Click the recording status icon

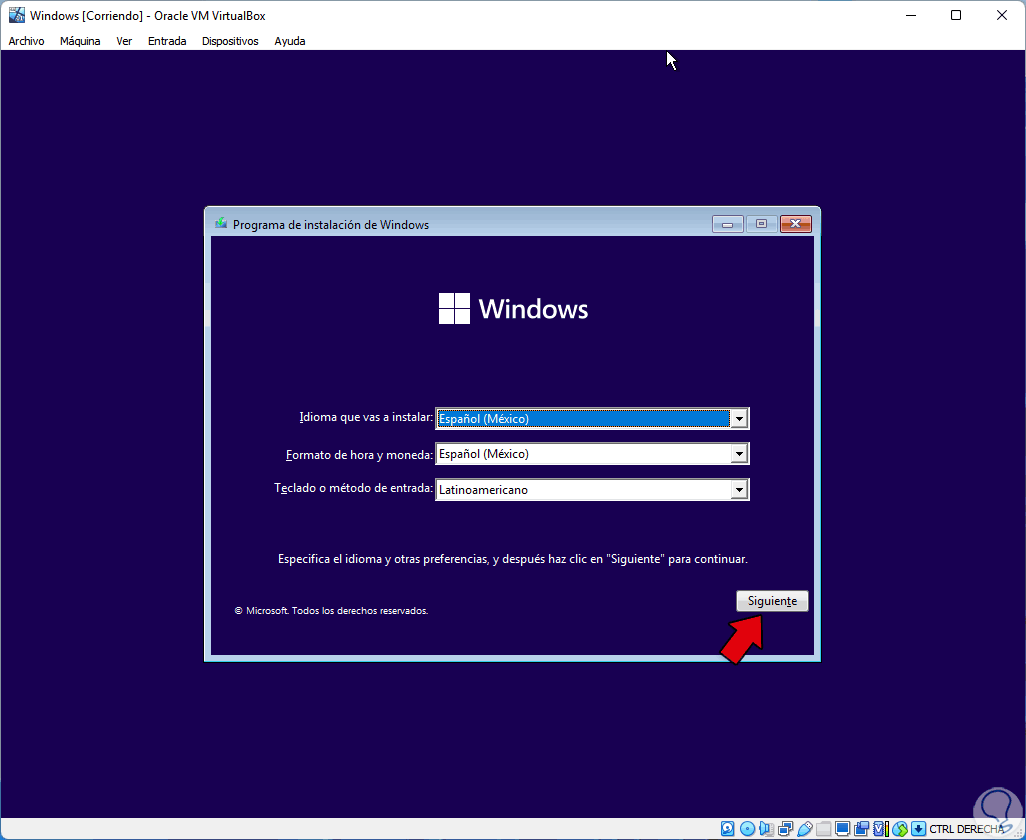point(862,829)
